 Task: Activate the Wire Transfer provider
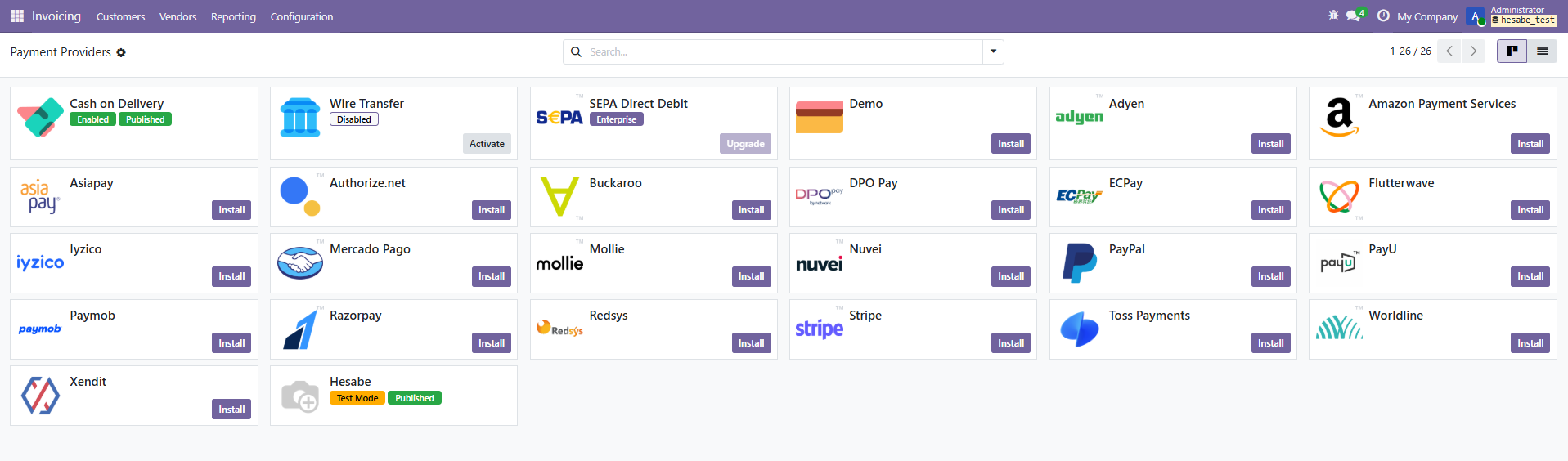[487, 144]
